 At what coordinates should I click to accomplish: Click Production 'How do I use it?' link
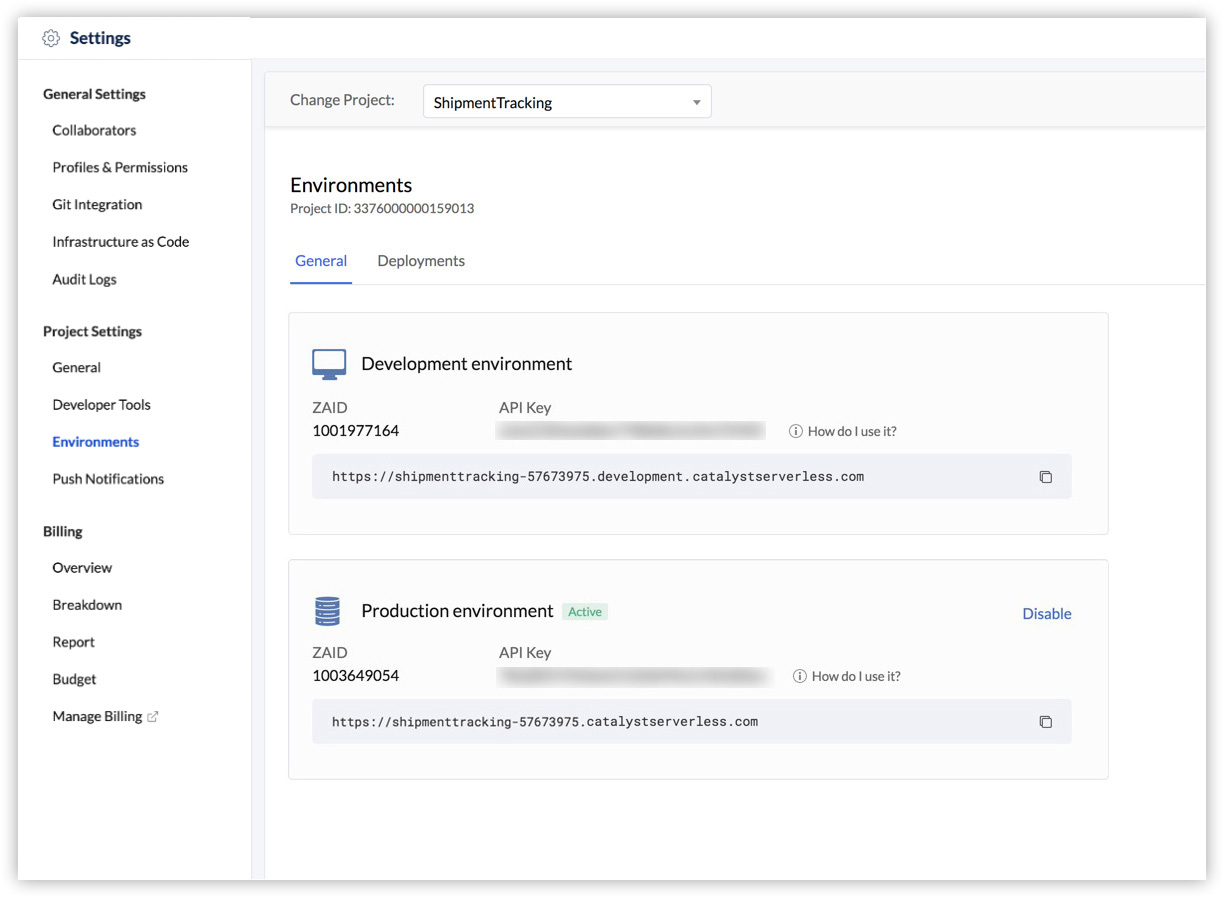click(x=856, y=676)
